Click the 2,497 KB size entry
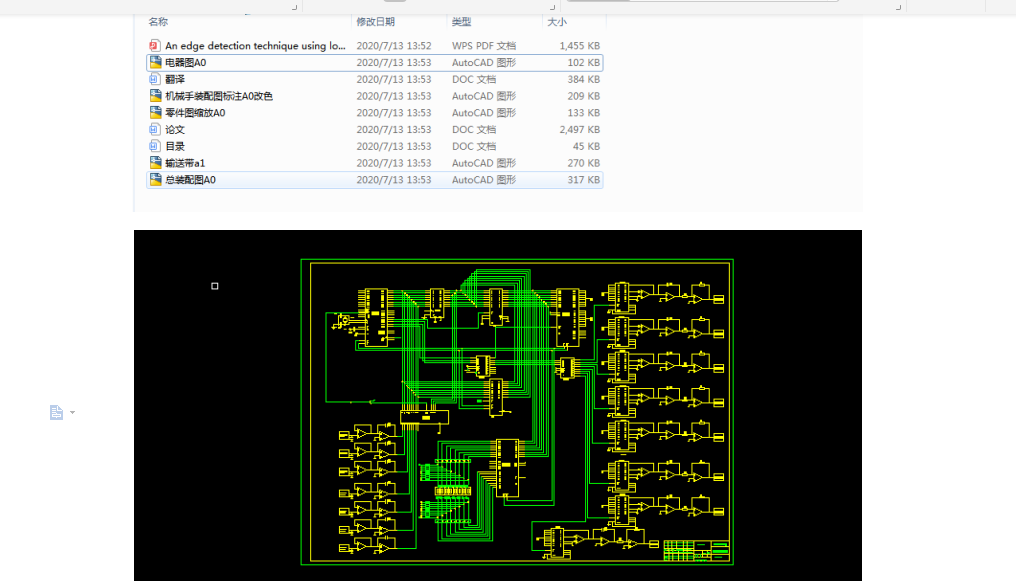The image size is (1016, 581). tap(579, 129)
